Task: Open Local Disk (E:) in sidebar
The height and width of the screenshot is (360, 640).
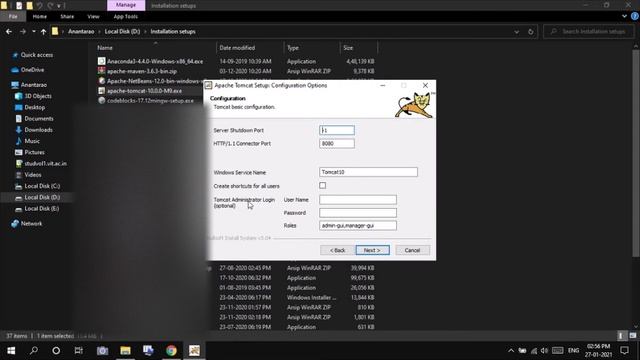Action: click(41, 209)
